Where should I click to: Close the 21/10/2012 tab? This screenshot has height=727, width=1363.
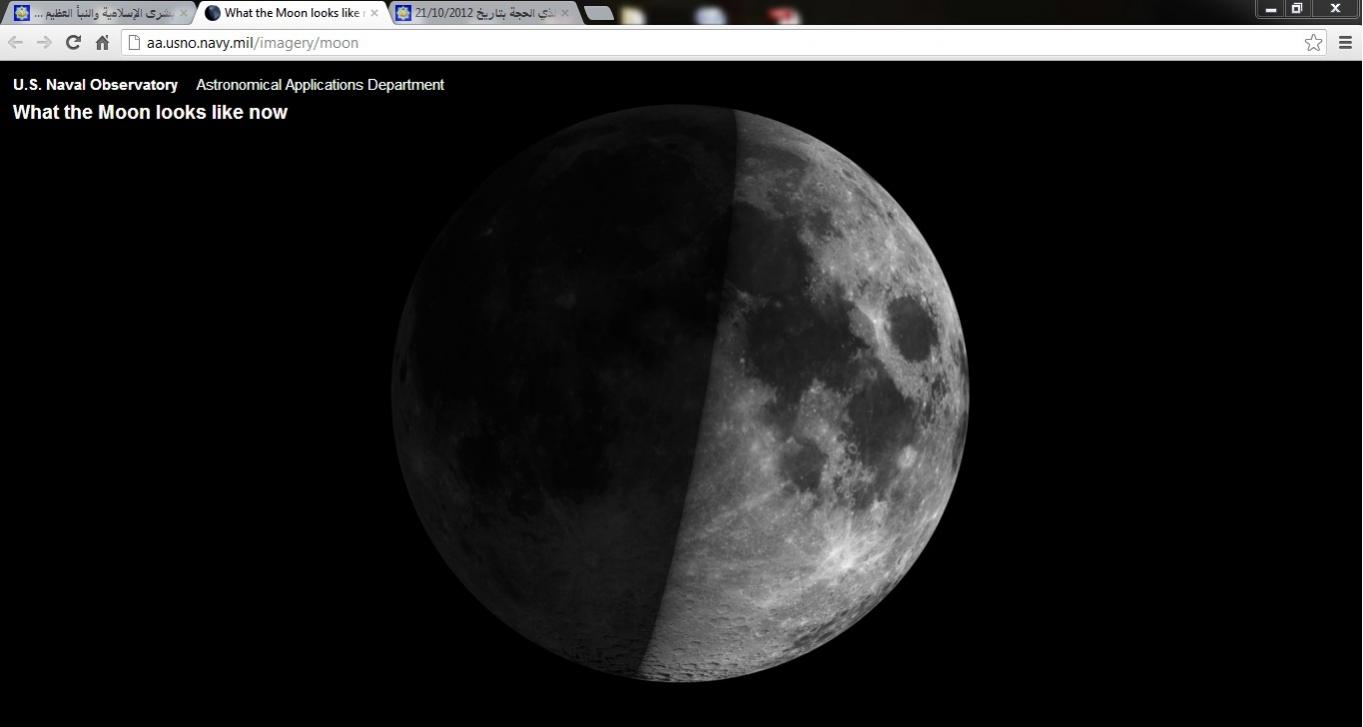click(x=565, y=13)
